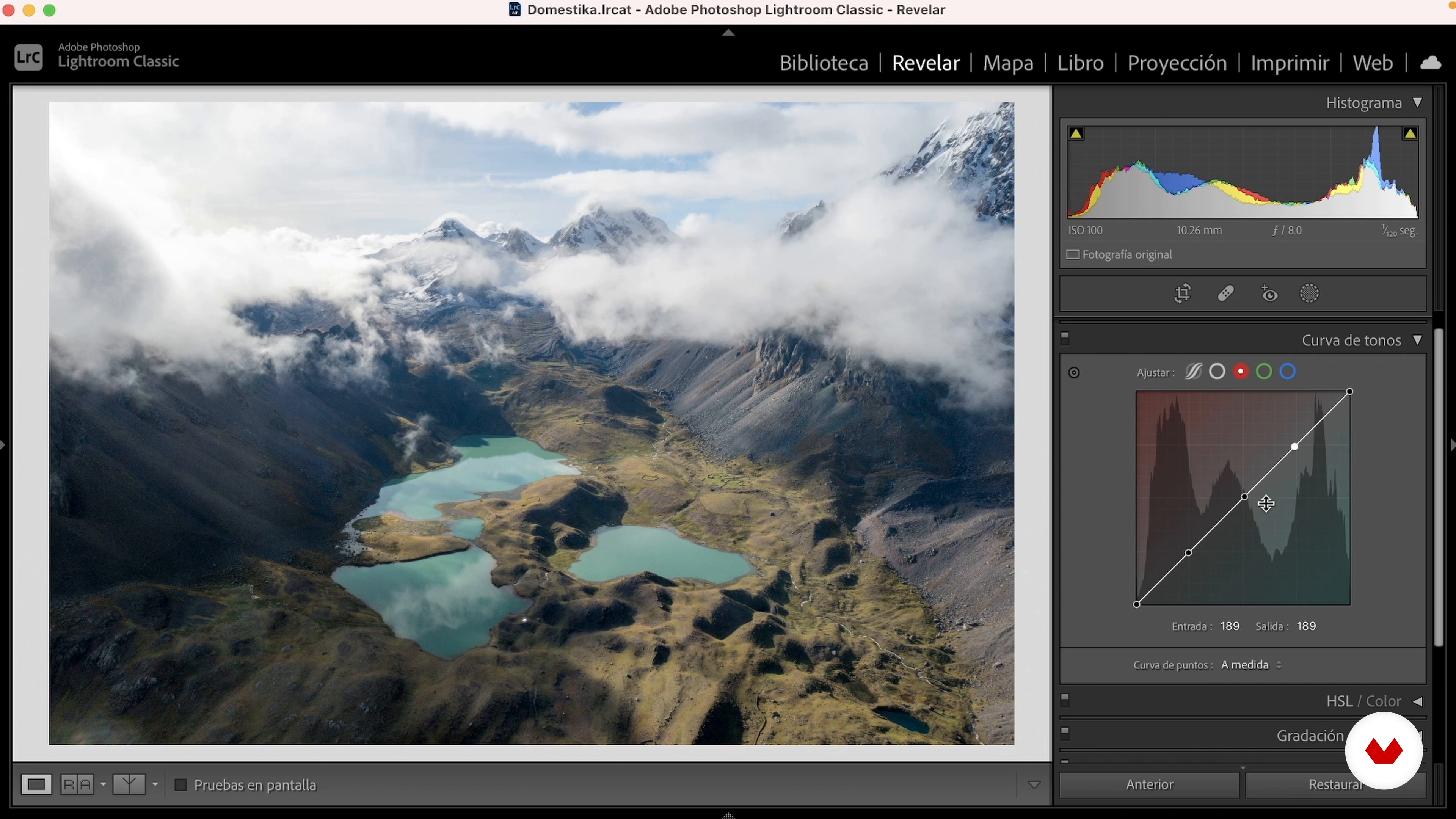The width and height of the screenshot is (1456, 819).
Task: Click the Lrc logo identity plate
Action: coord(28,58)
